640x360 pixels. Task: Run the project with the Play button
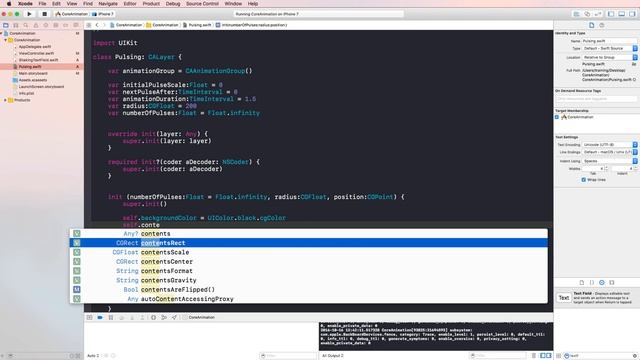pyautogui.click(x=29, y=14)
